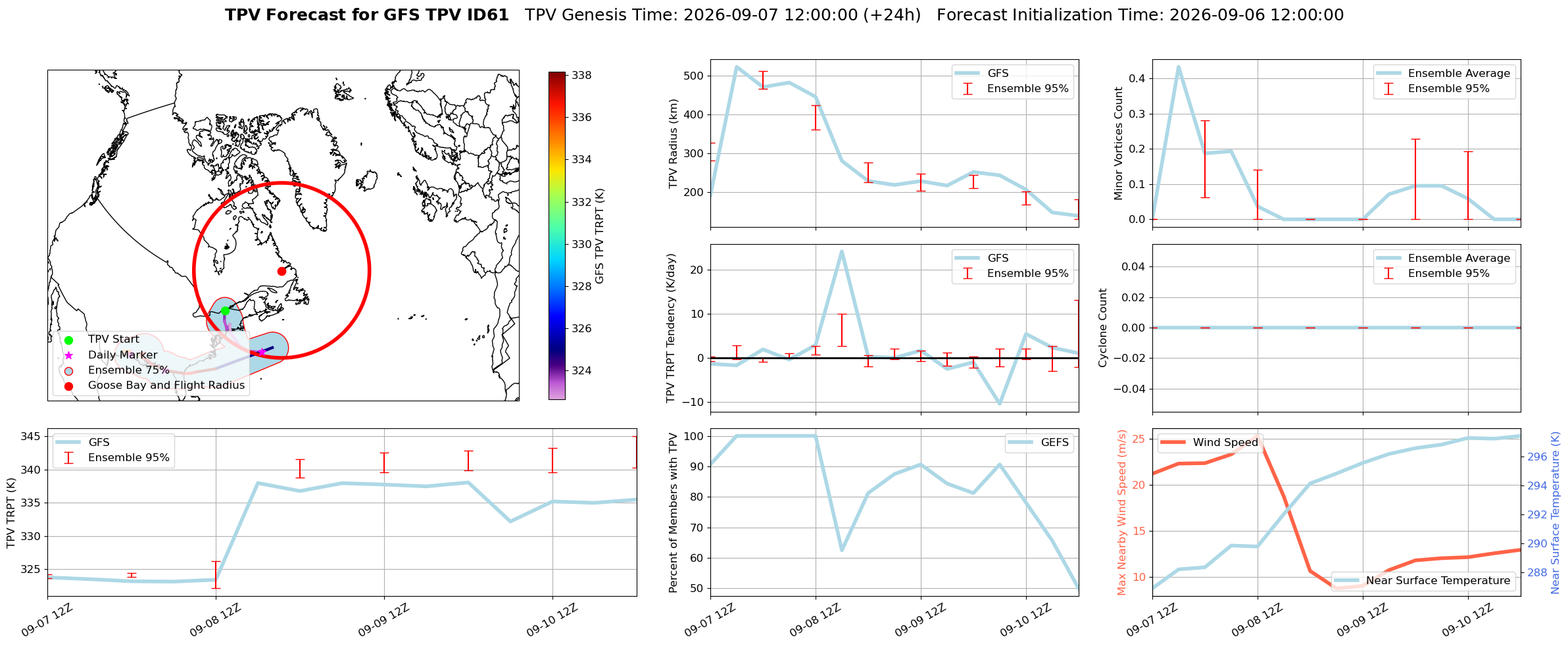1568x646 pixels.
Task: Click the 'Minor Vortices Count' axis label
Action: click(1118, 143)
